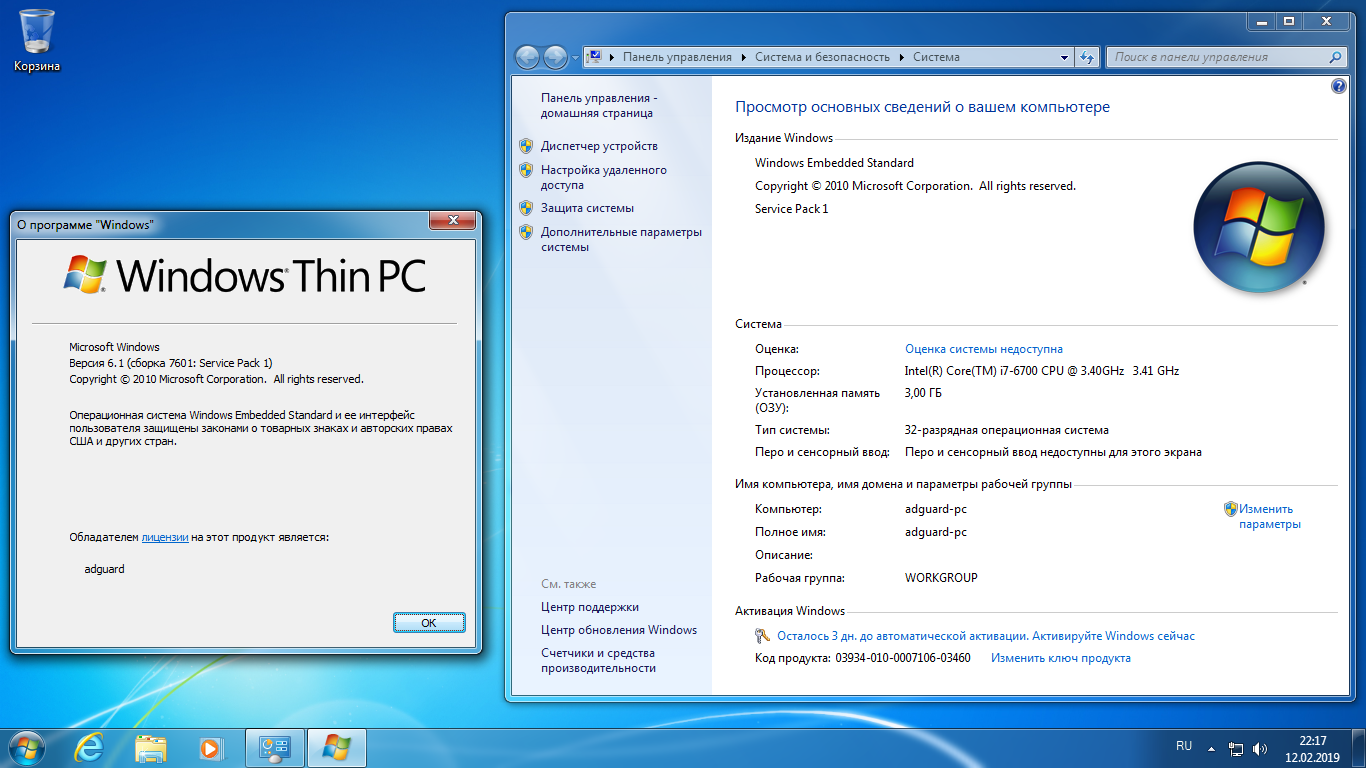Click the Back arrow in System window
This screenshot has height=768, width=1366.
[528, 57]
